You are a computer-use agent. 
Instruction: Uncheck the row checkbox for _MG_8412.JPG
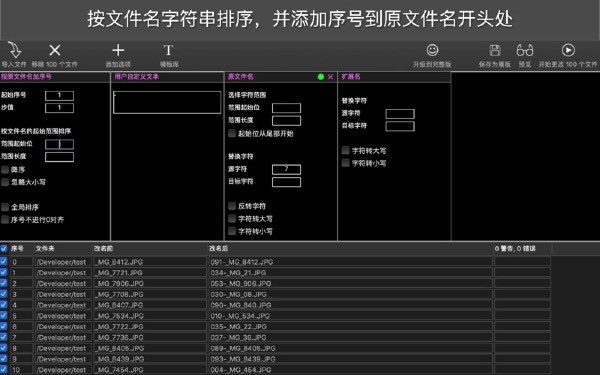tap(4, 262)
